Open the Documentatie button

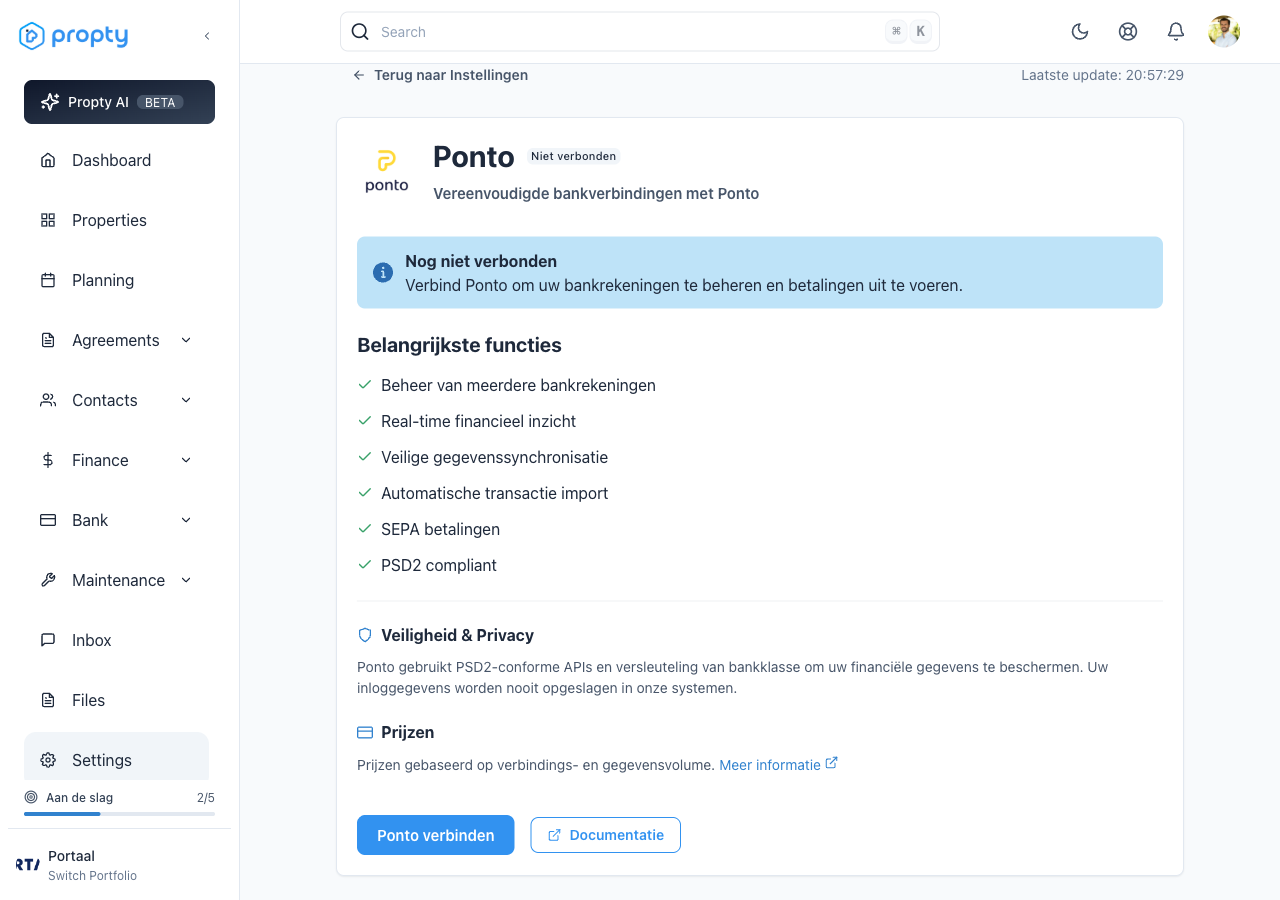606,835
